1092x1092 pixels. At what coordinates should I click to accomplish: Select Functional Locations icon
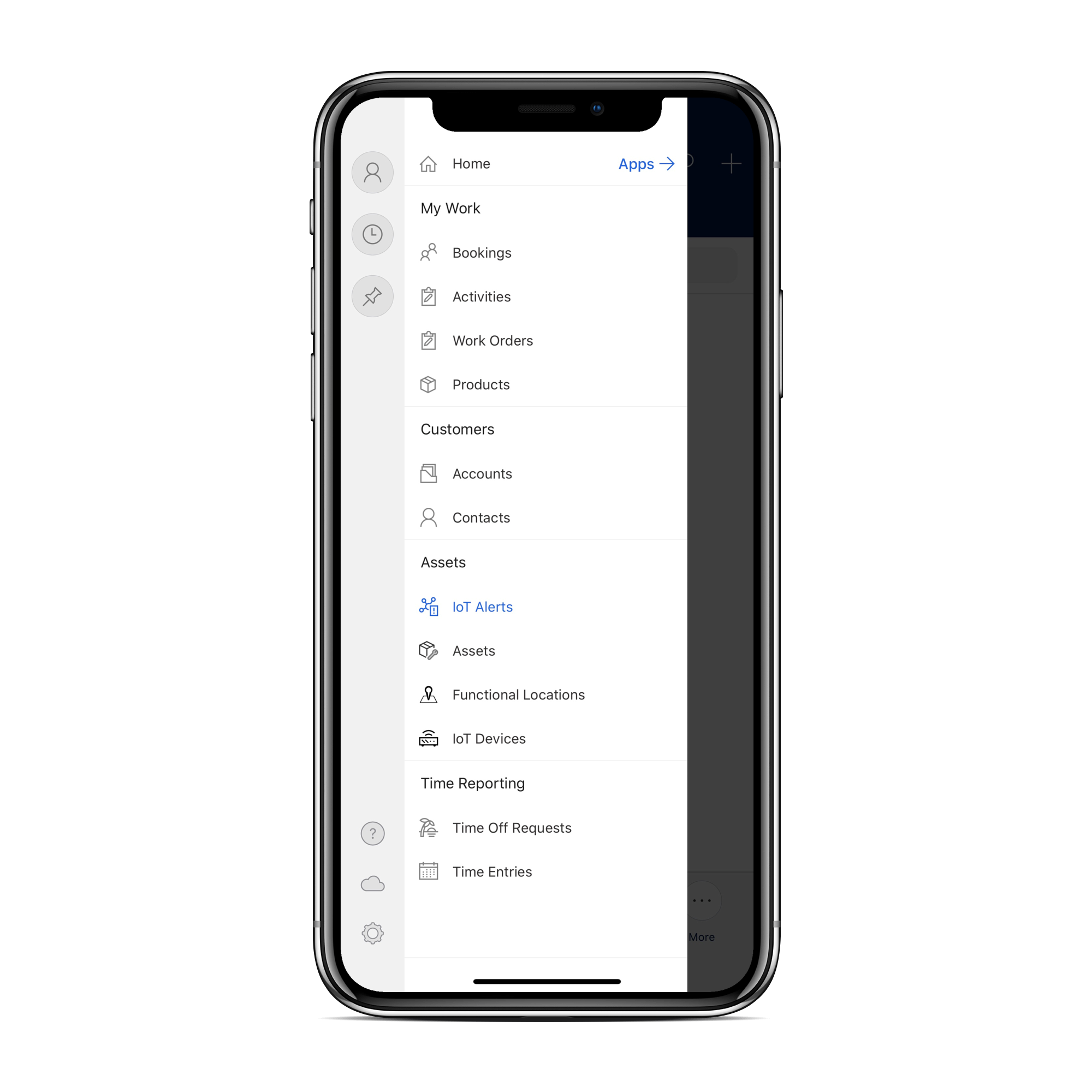(x=428, y=694)
